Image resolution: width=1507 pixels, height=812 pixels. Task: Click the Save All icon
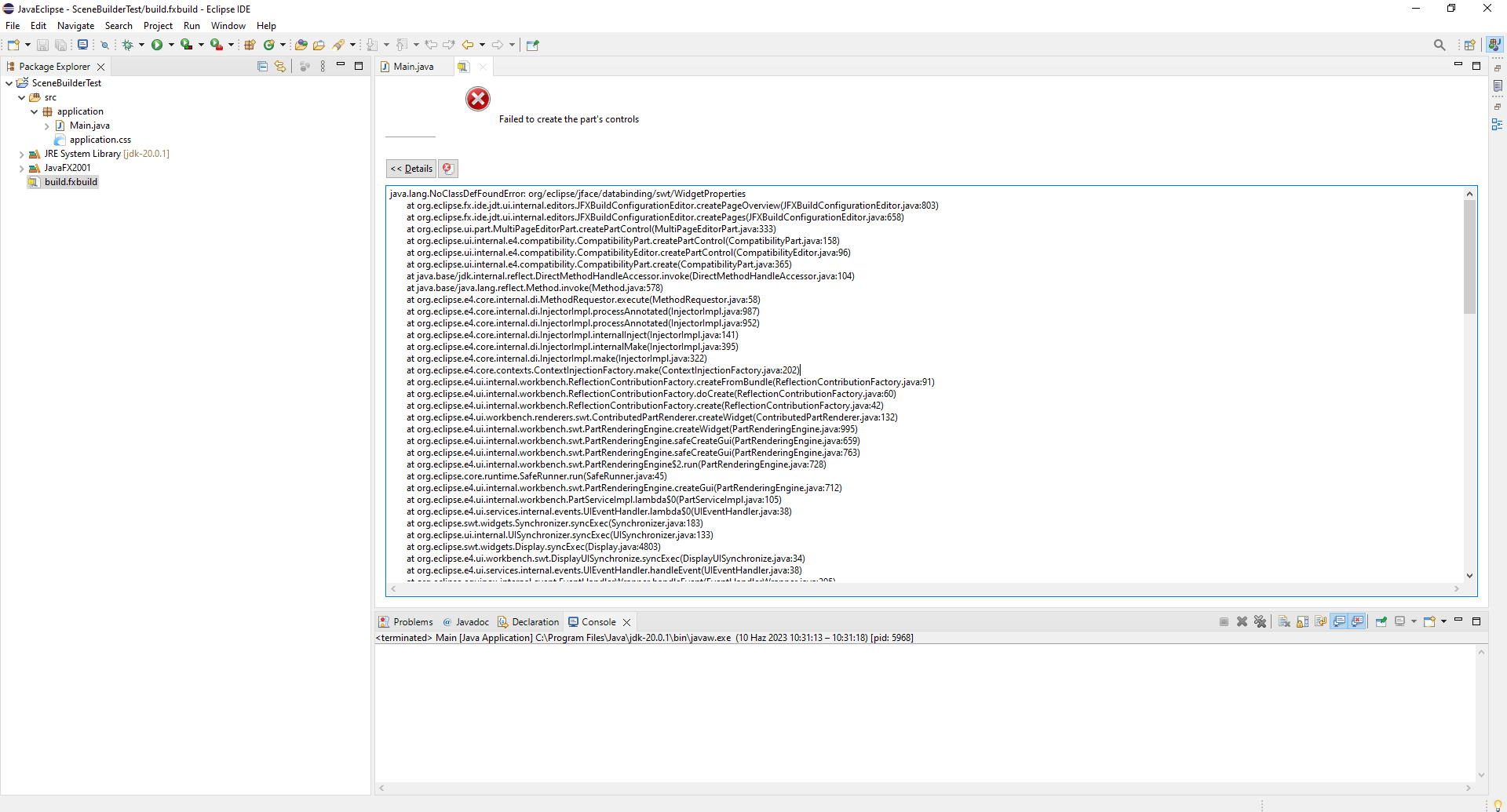click(60, 45)
